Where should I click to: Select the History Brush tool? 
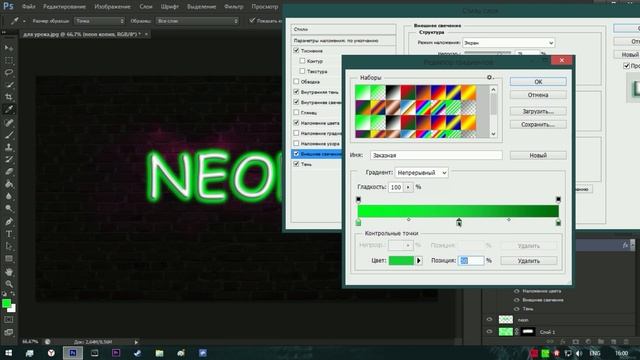pos(9,159)
